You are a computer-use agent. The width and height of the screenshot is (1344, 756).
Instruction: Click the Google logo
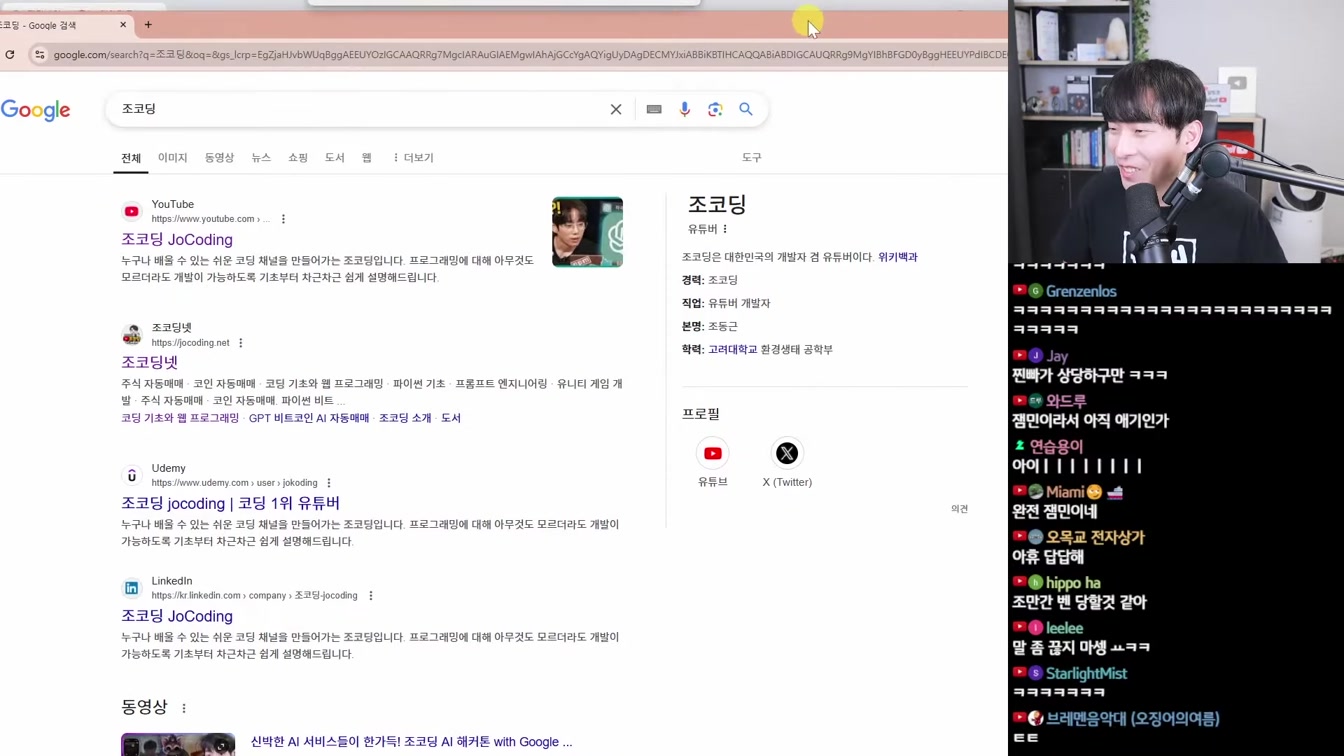click(x=35, y=110)
